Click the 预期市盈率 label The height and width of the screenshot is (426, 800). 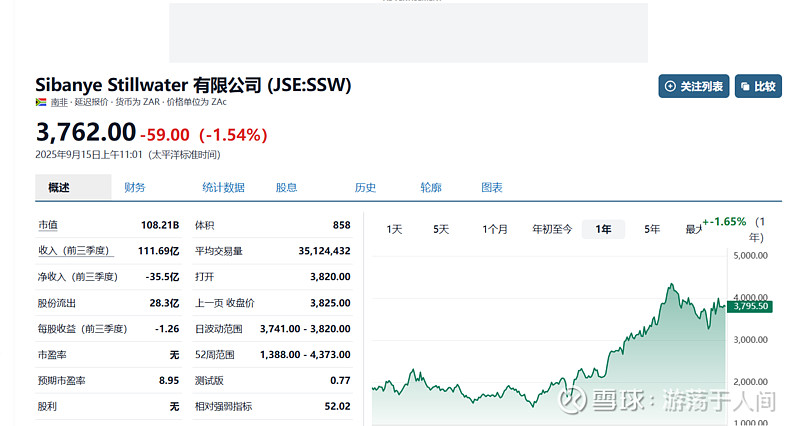(x=61, y=381)
